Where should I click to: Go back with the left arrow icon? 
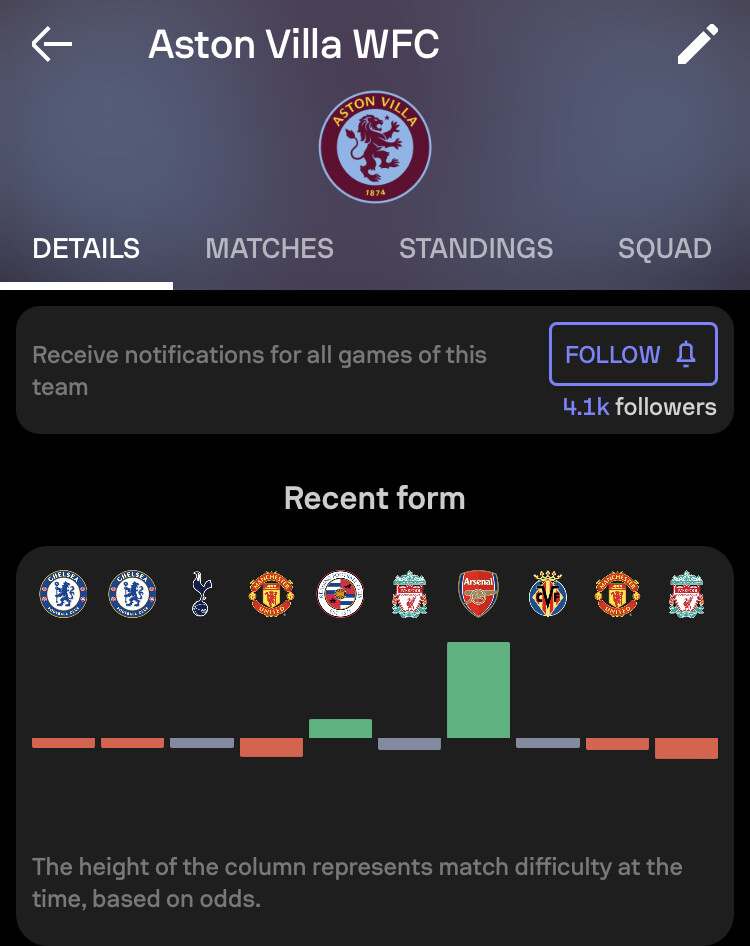[x=52, y=44]
